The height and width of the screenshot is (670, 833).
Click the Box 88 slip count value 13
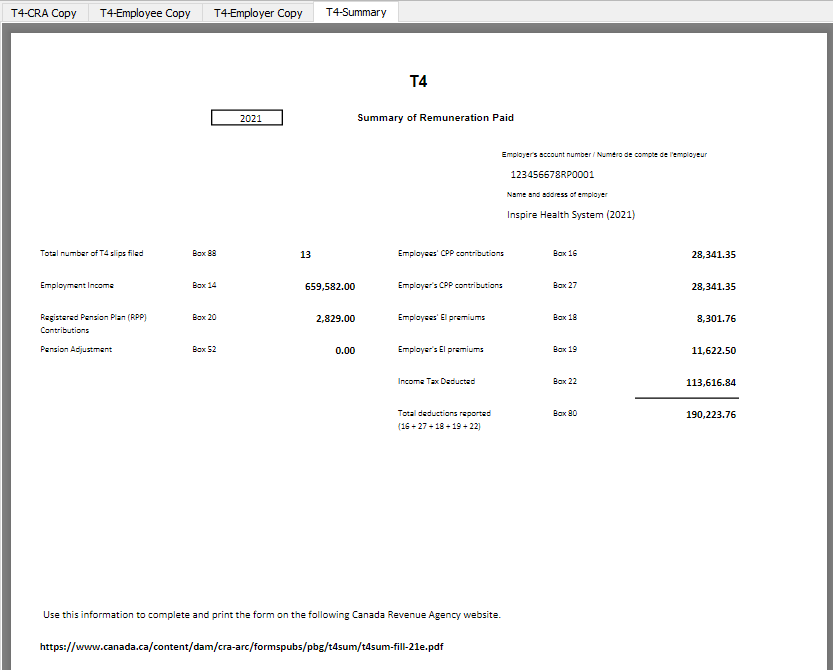(305, 254)
